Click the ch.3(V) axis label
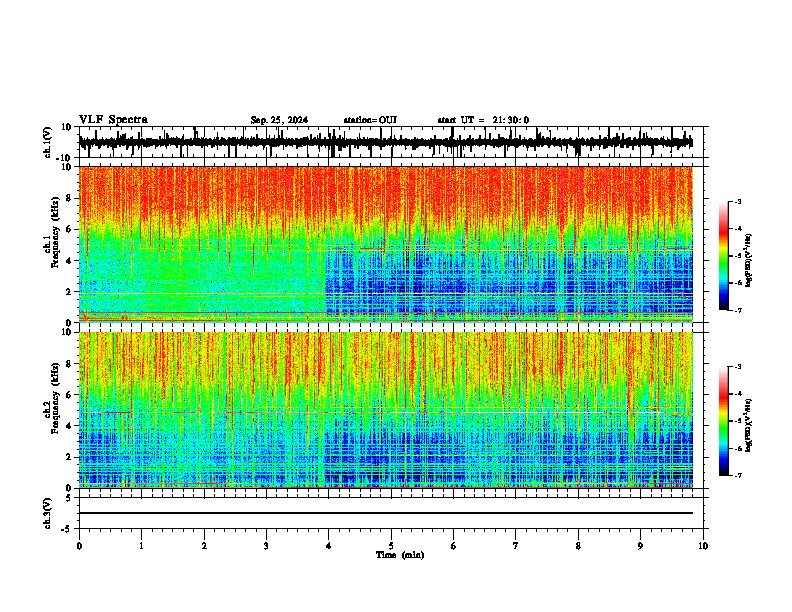 (x=48, y=513)
